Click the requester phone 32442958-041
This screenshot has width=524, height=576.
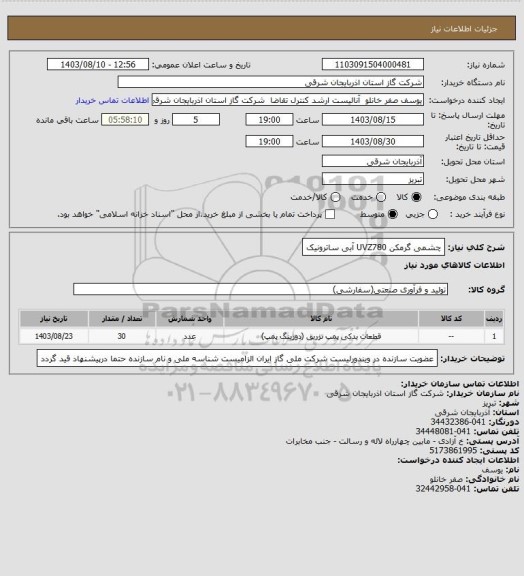443,489
